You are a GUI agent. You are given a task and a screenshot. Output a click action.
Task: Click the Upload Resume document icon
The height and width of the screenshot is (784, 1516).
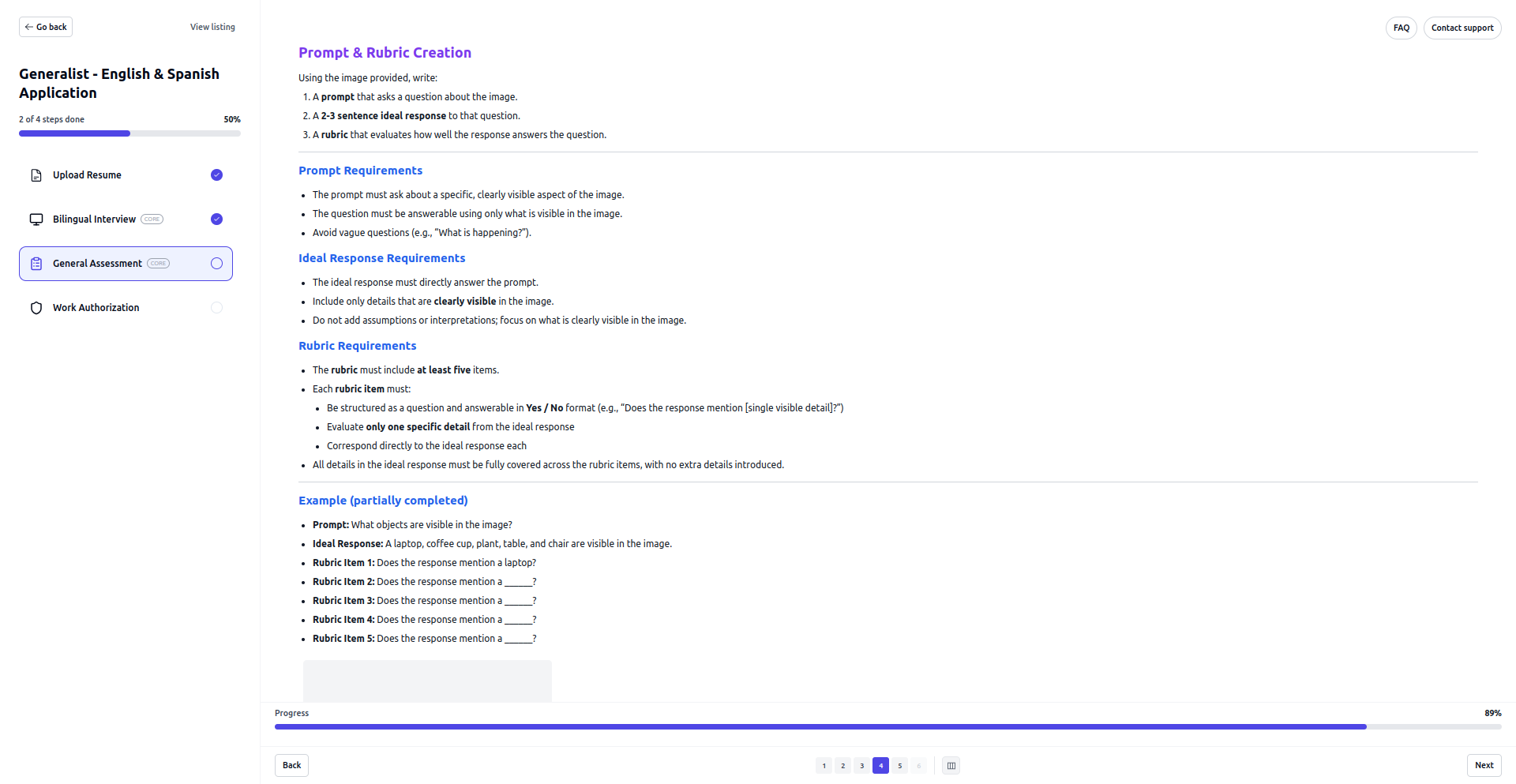[36, 175]
